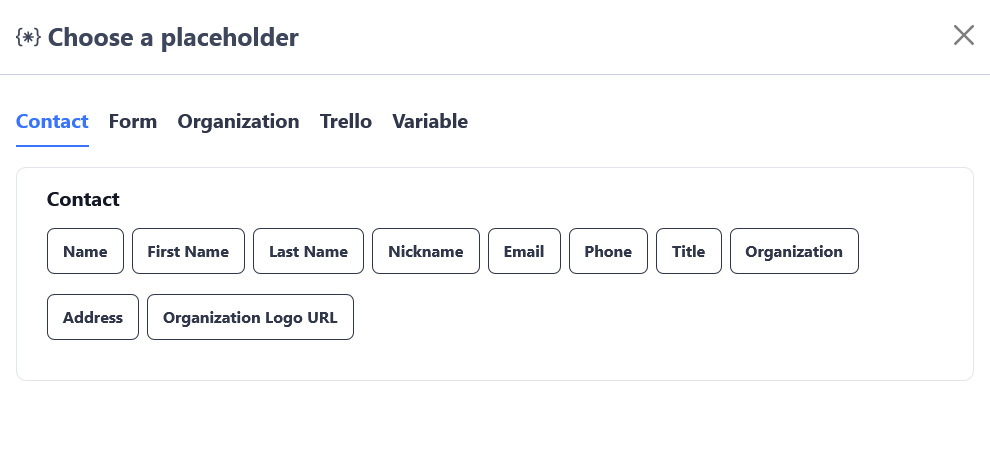Add the Address placeholder
This screenshot has width=990, height=470.
pyautogui.click(x=93, y=317)
